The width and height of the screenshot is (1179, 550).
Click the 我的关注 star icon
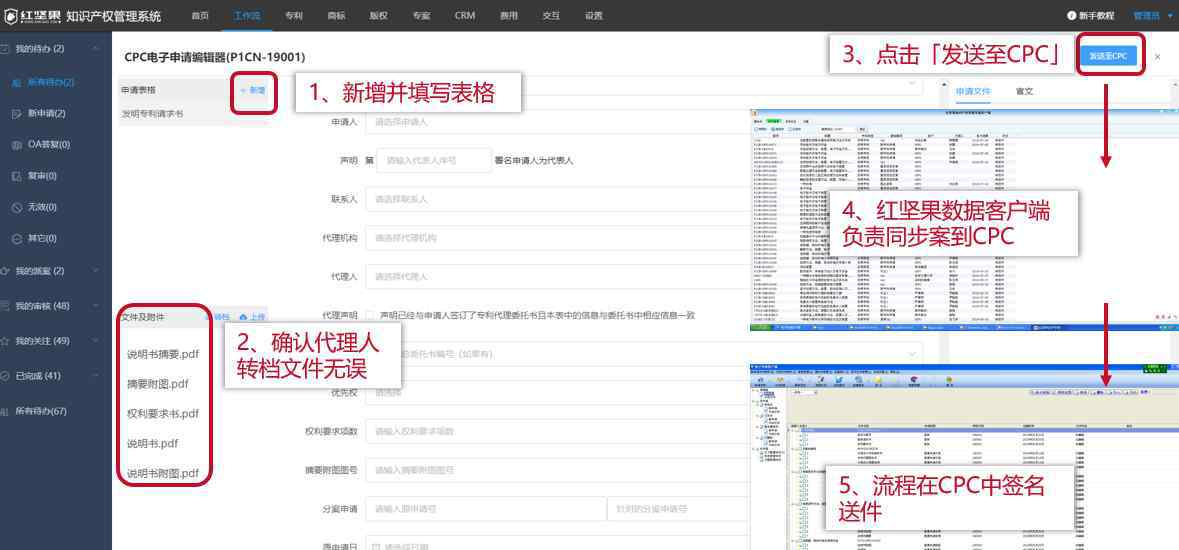coord(5,341)
